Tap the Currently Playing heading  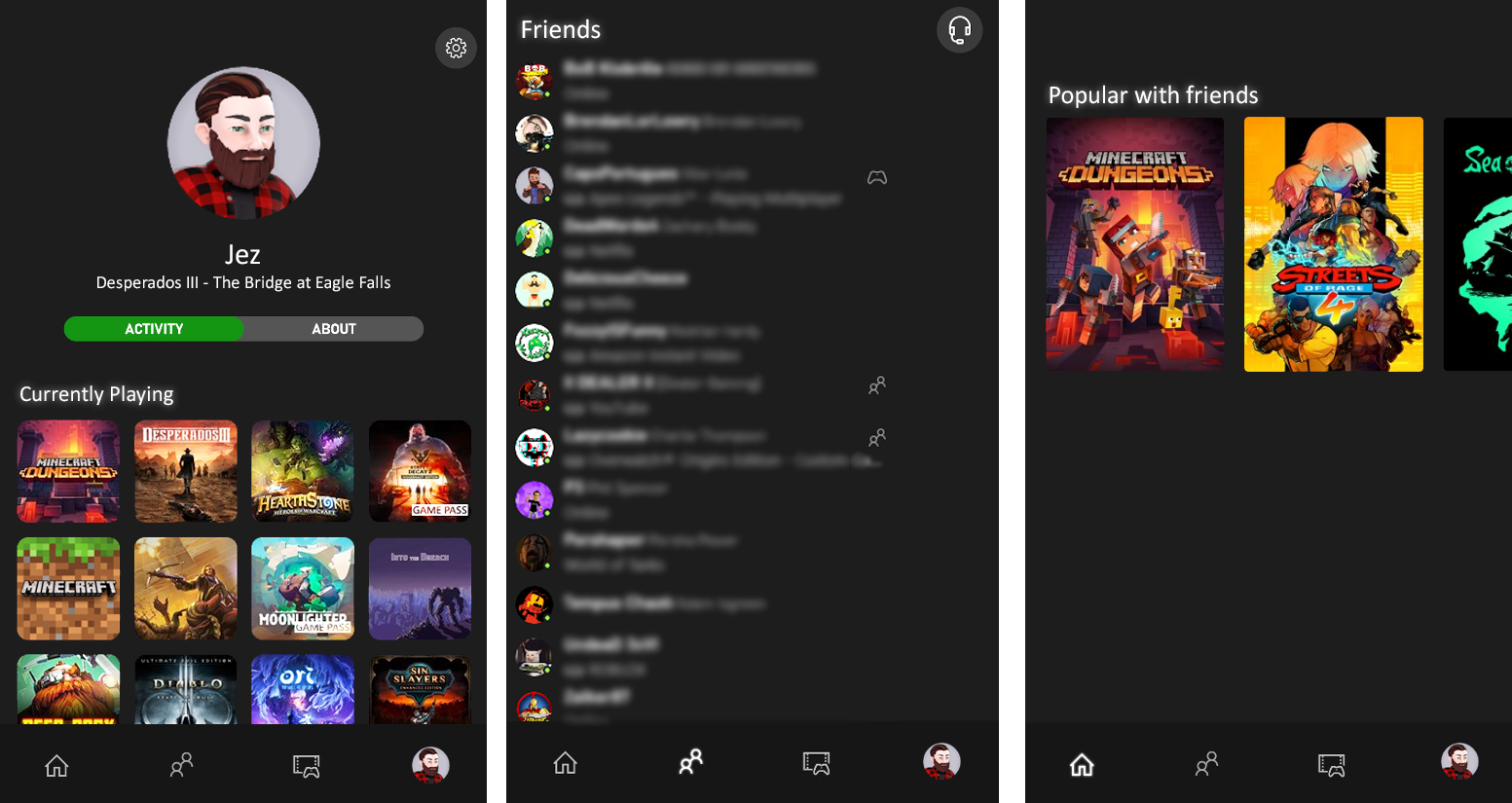pyautogui.click(x=96, y=394)
